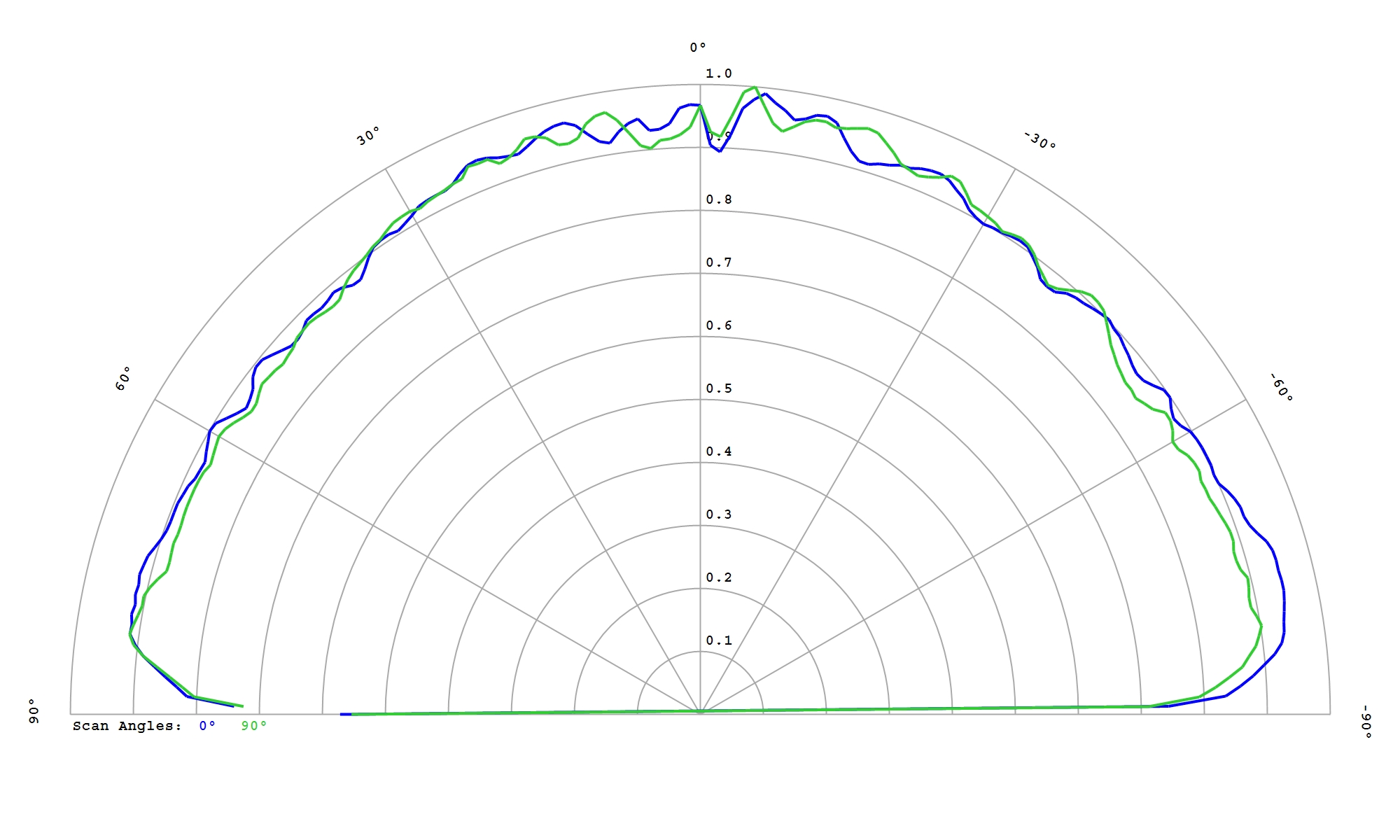Click the 90° label at left edge

(33, 710)
